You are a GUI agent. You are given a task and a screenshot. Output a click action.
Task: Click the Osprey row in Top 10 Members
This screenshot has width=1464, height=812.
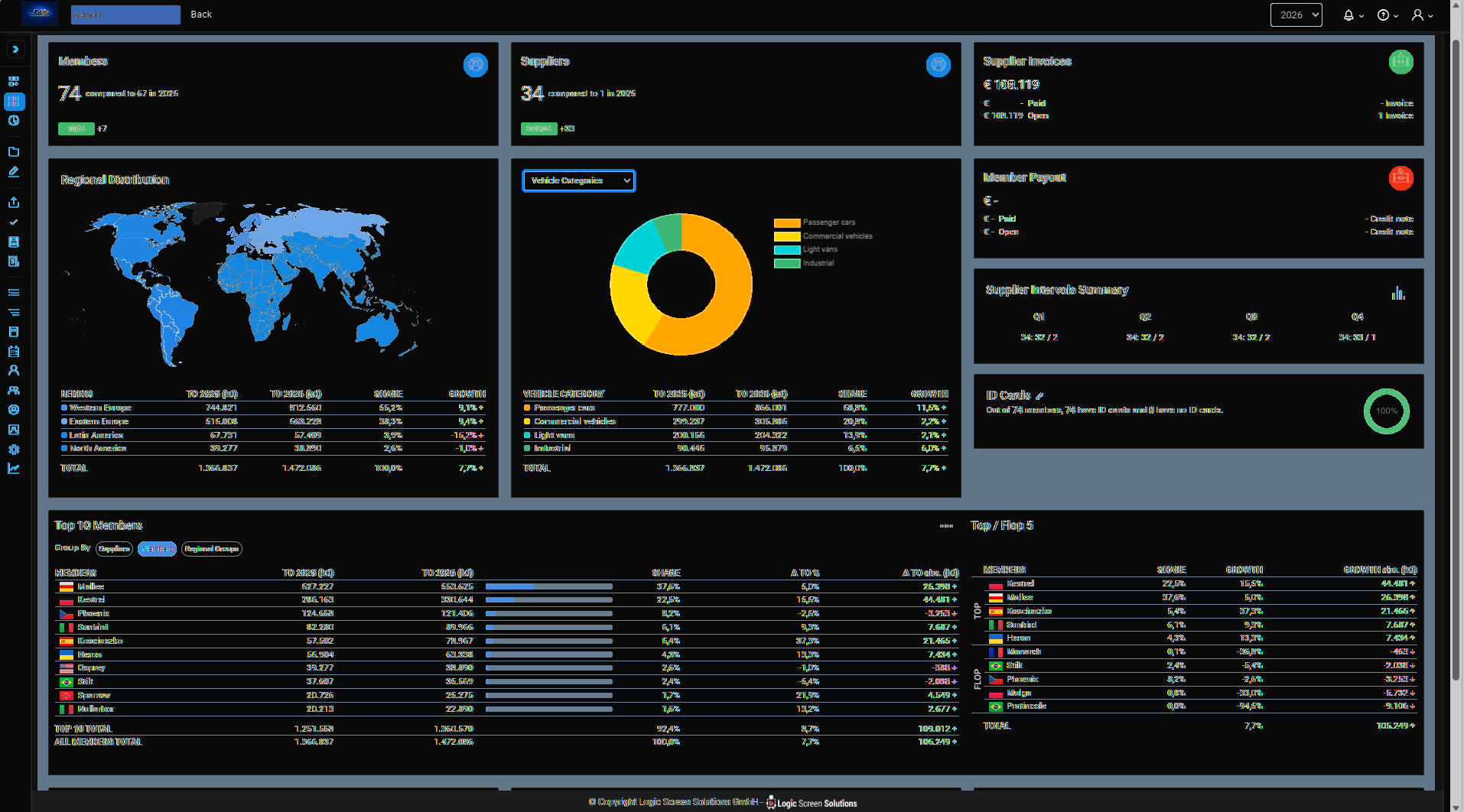click(506, 668)
